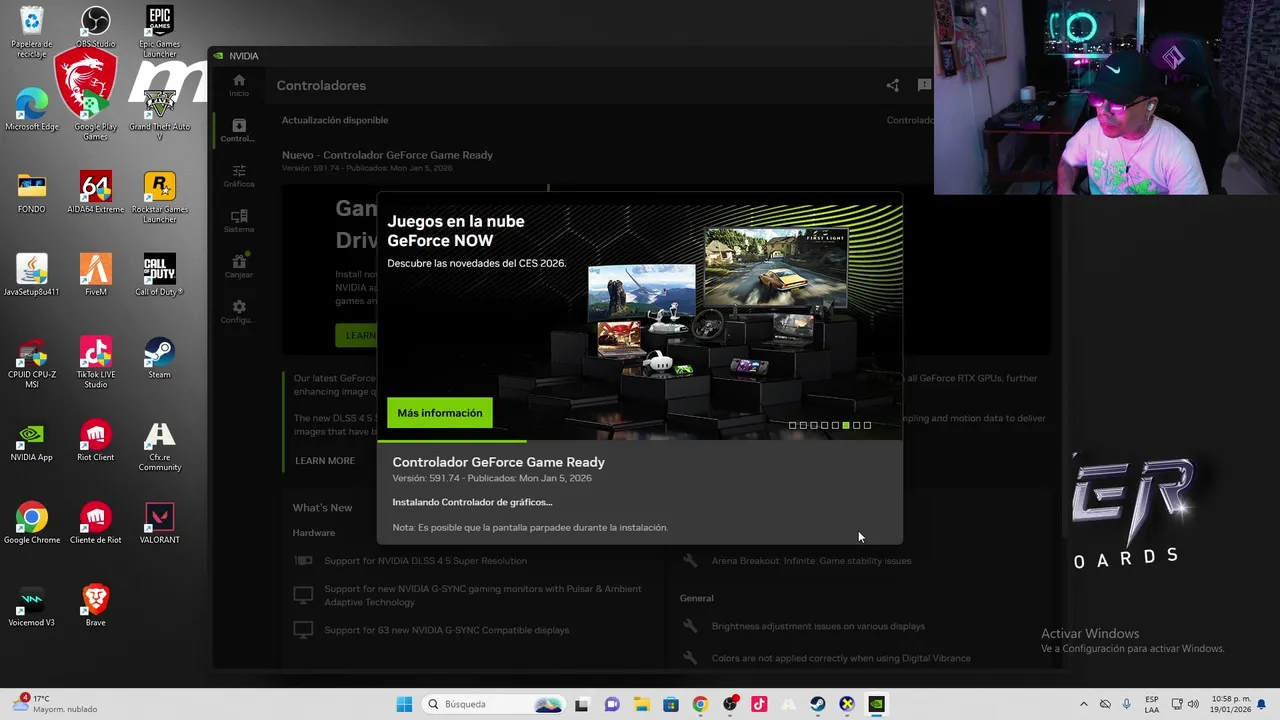
Task: Open Rockstar Games Launcher desktop icon
Action: click(x=160, y=197)
